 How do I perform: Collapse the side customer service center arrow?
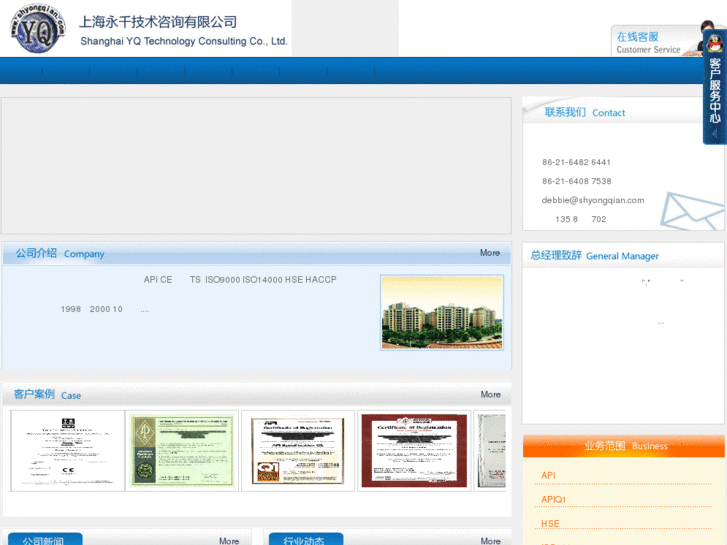tap(715, 134)
